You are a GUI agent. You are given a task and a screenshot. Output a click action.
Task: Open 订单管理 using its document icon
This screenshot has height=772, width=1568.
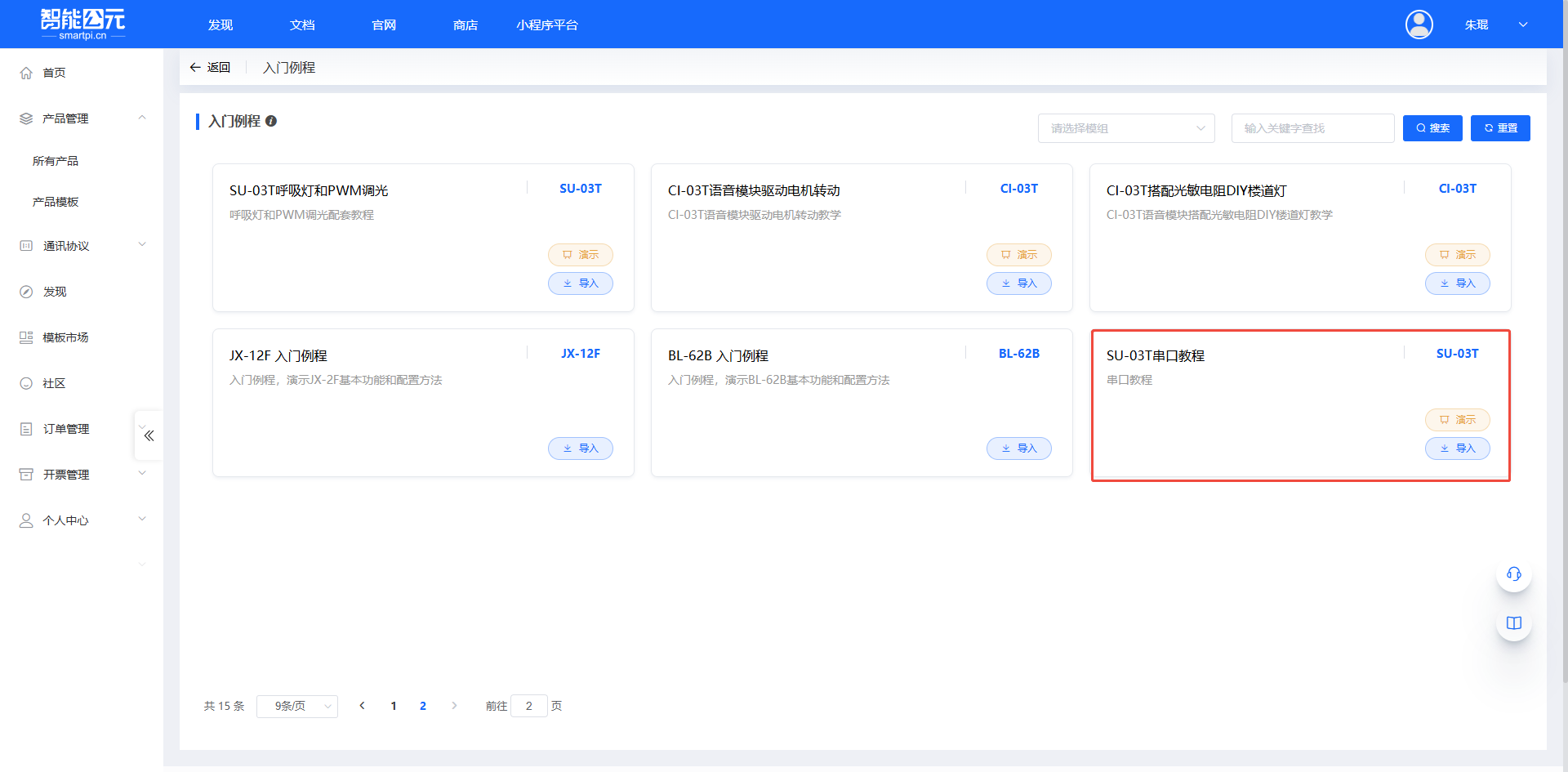click(x=25, y=428)
